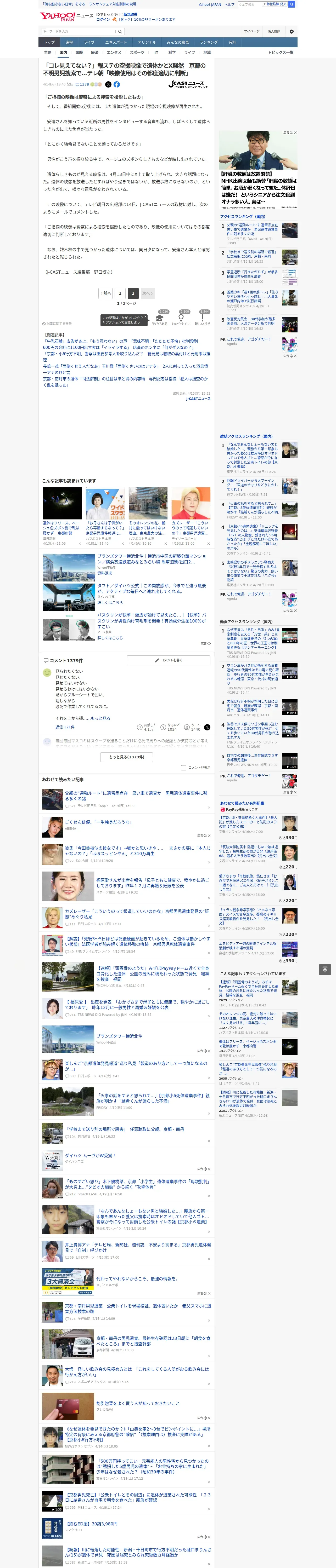
Task: Open the トピックス一覧 link
Action: [281, 52]
